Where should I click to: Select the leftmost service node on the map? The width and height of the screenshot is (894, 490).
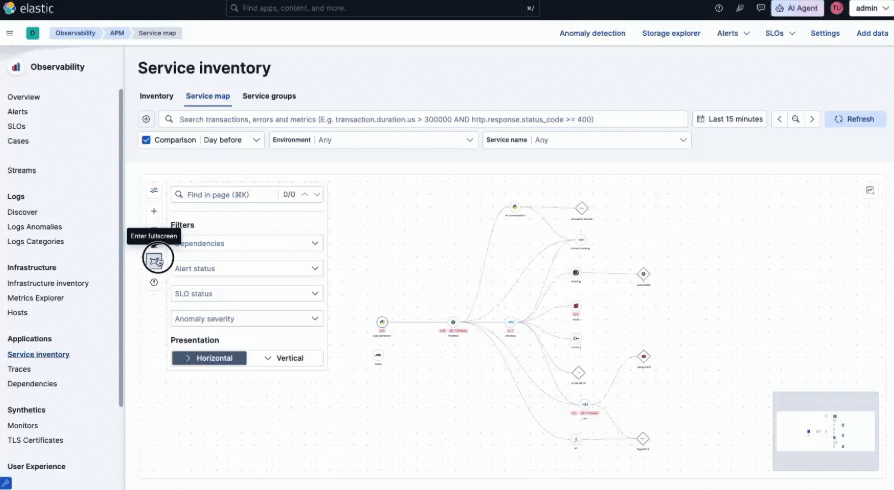pyautogui.click(x=382, y=322)
